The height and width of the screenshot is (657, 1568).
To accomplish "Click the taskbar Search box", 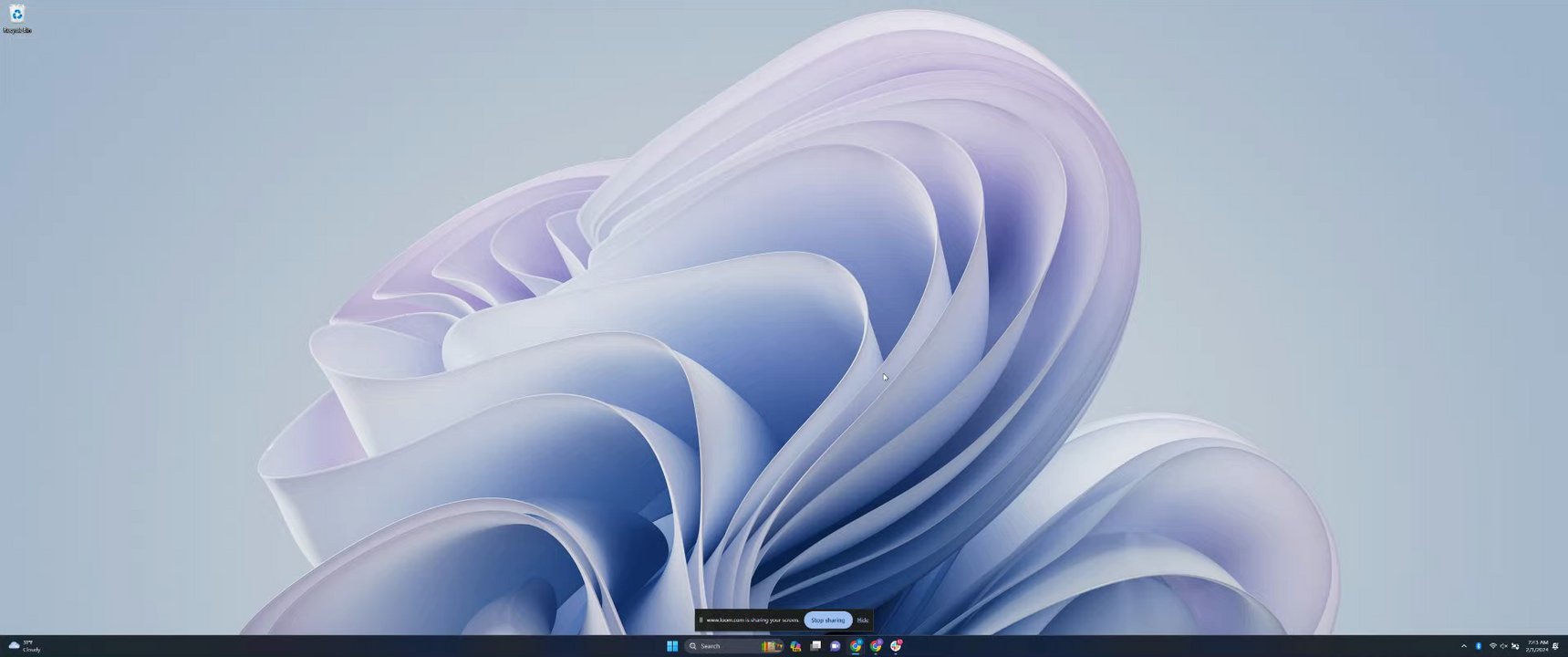I will click(734, 646).
